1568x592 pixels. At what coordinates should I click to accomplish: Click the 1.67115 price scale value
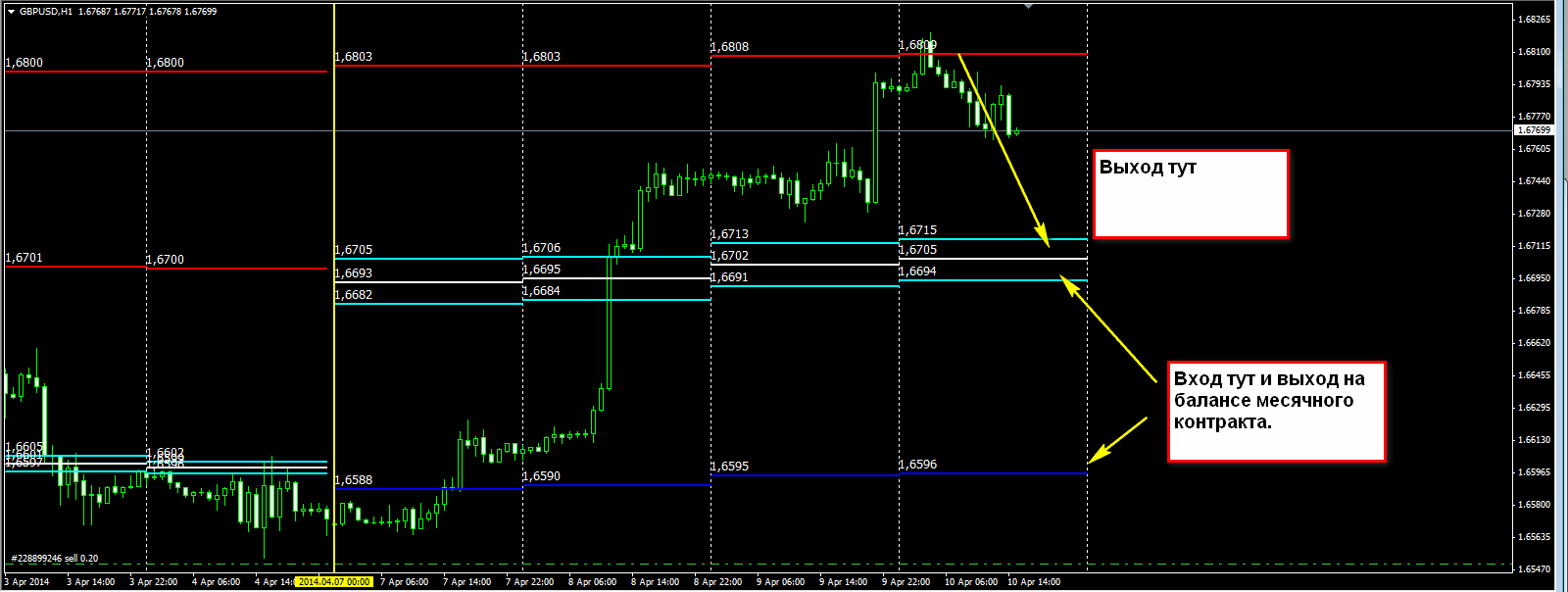(1535, 246)
